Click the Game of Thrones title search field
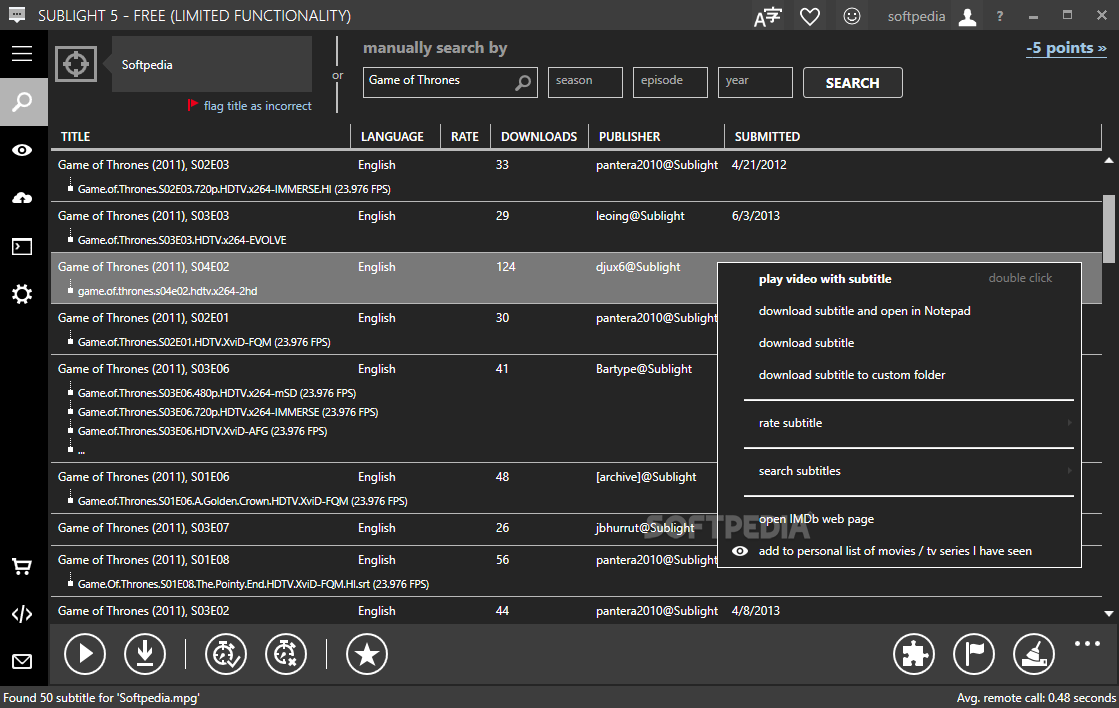1119x708 pixels. point(450,82)
